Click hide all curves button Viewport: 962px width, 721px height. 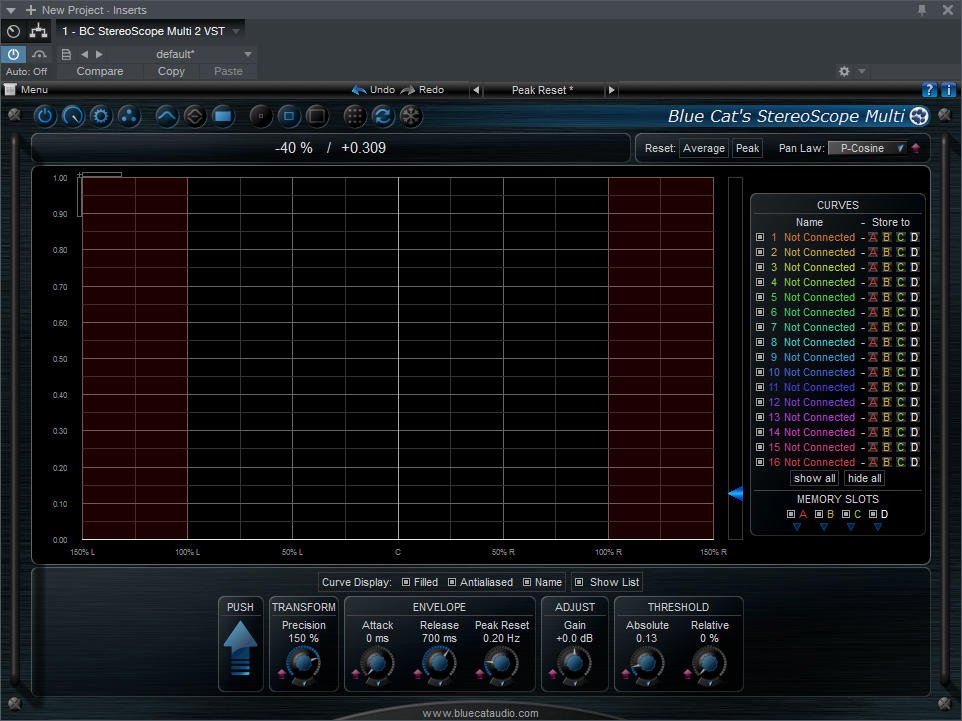tap(864, 478)
